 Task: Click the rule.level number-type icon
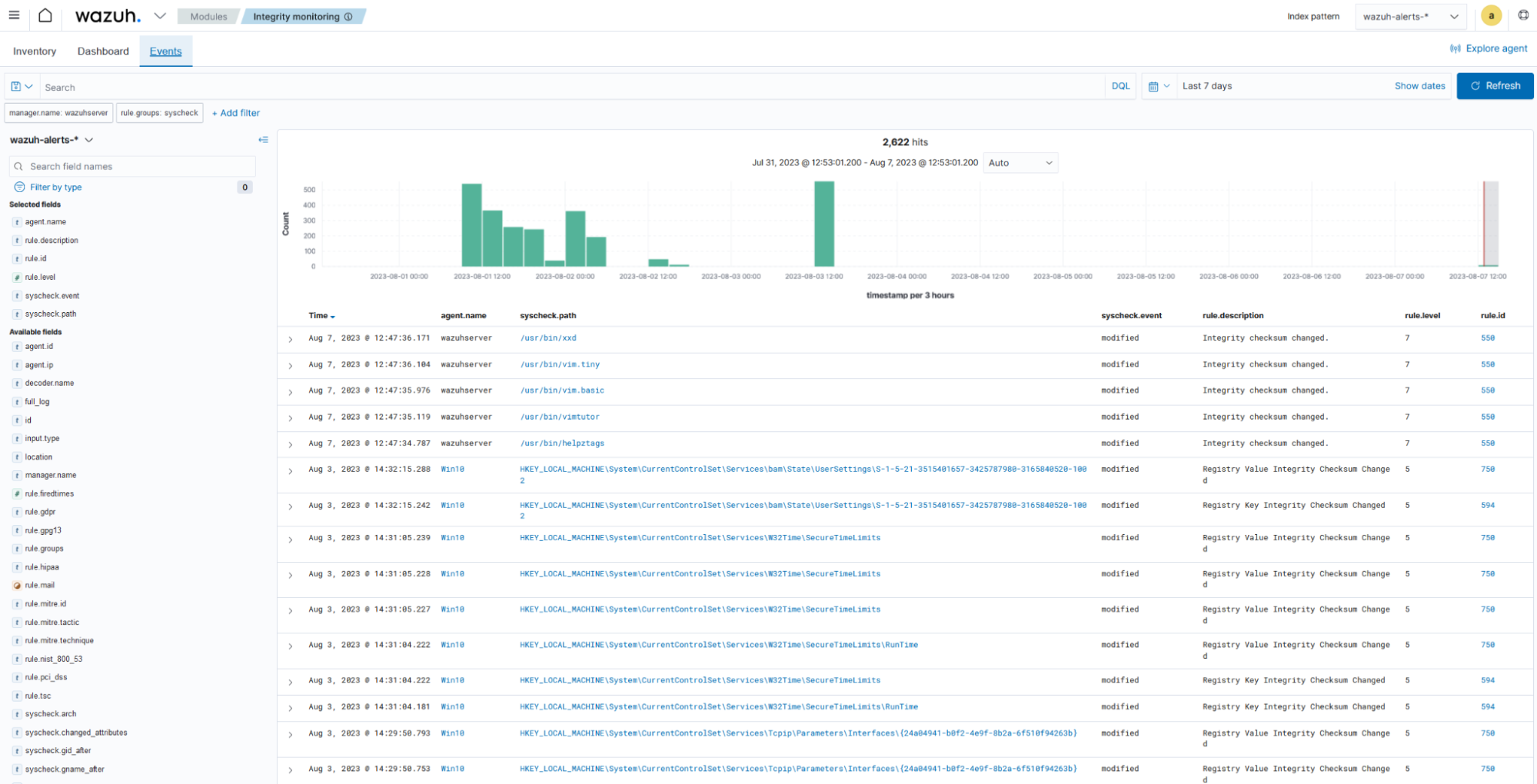[x=17, y=277]
